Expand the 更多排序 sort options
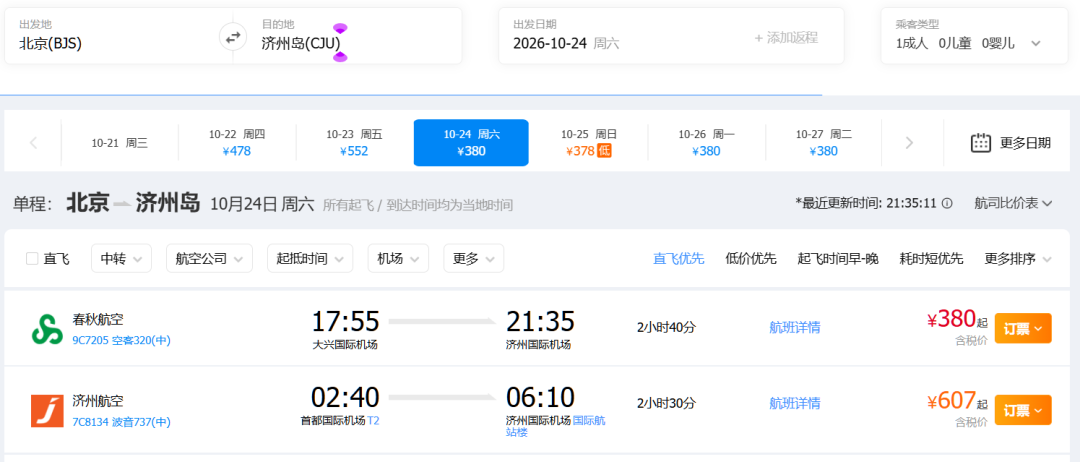 pos(1018,260)
